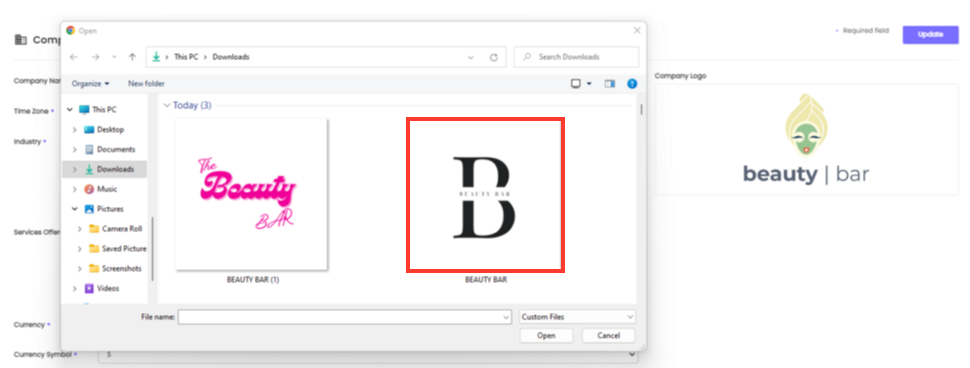Open the Custom Files type dropdown
Screen dimensions: 970x368
578,317
